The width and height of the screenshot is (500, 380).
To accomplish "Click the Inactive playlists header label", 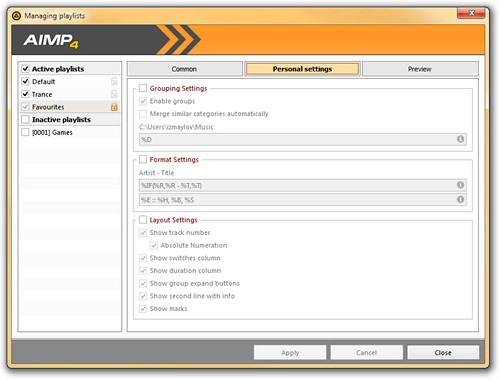I will pos(61,119).
